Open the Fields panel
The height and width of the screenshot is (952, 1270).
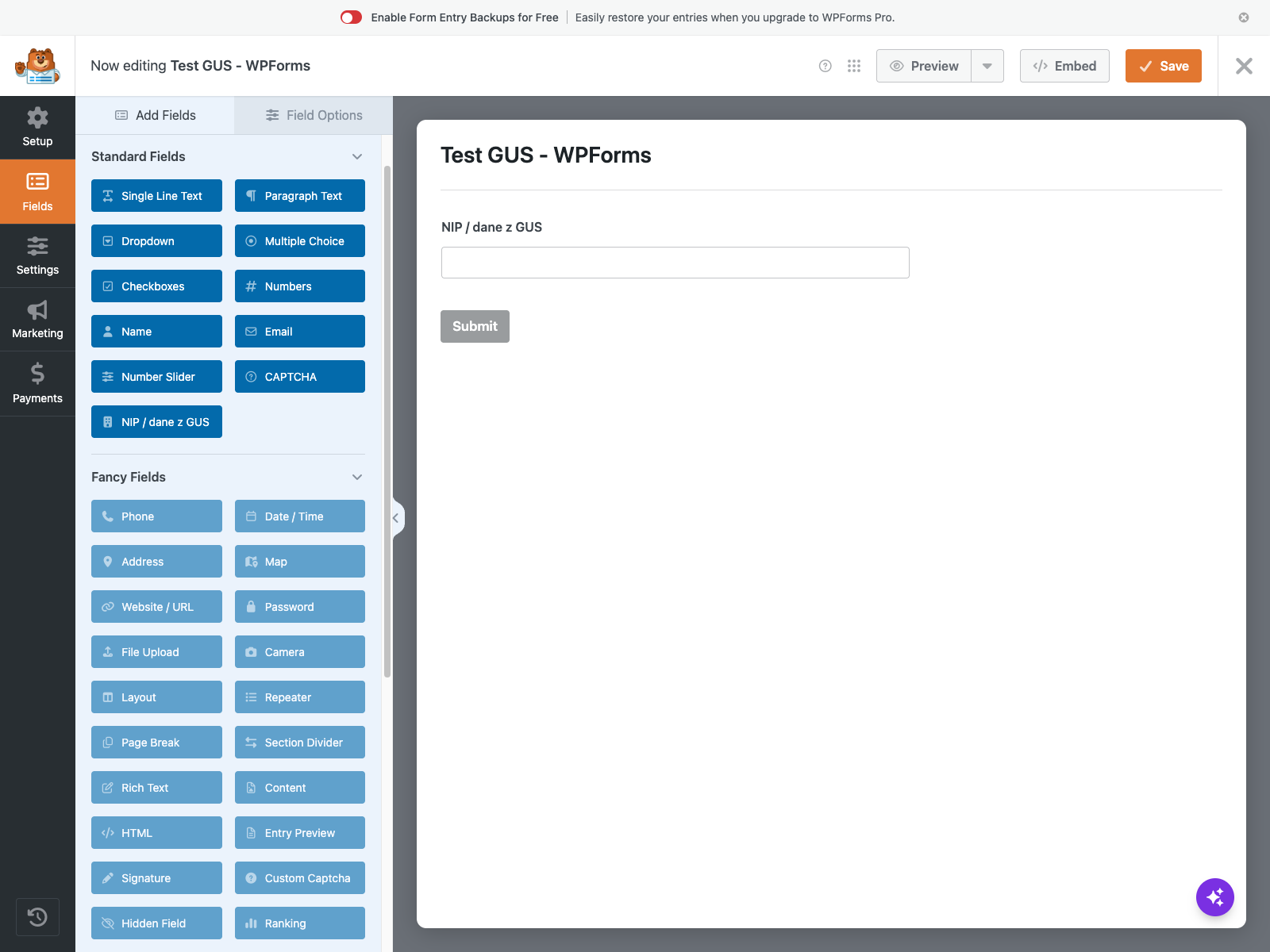click(37, 192)
